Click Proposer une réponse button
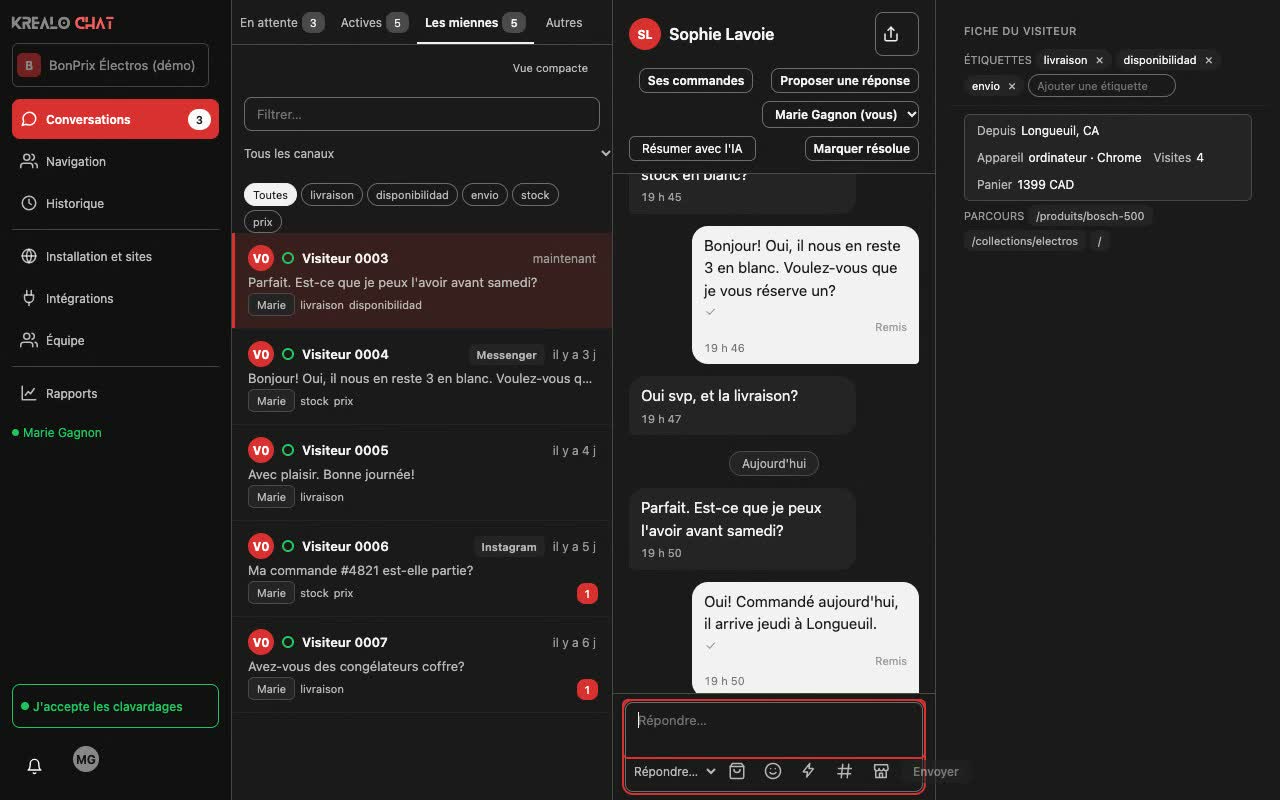This screenshot has height=800, width=1280. point(845,81)
